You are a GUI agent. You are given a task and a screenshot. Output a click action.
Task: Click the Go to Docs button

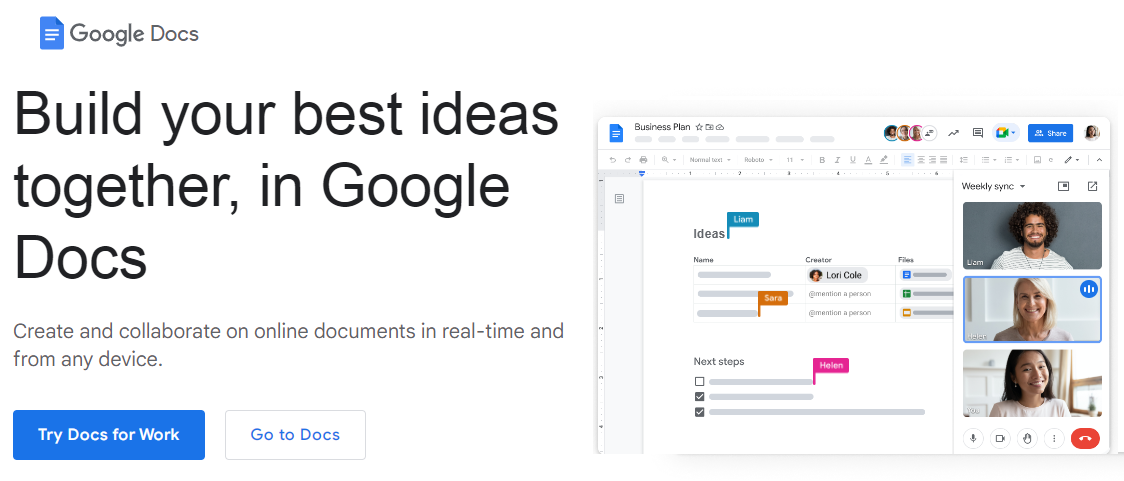pos(295,434)
